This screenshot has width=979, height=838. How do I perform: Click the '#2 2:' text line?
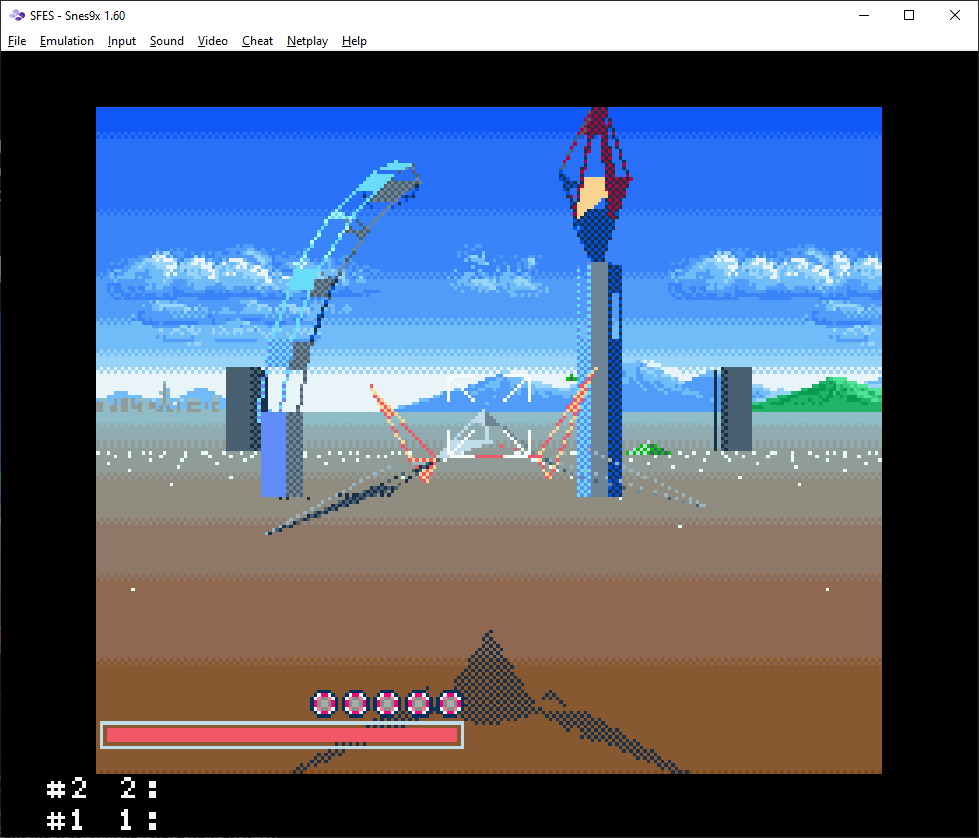102,788
